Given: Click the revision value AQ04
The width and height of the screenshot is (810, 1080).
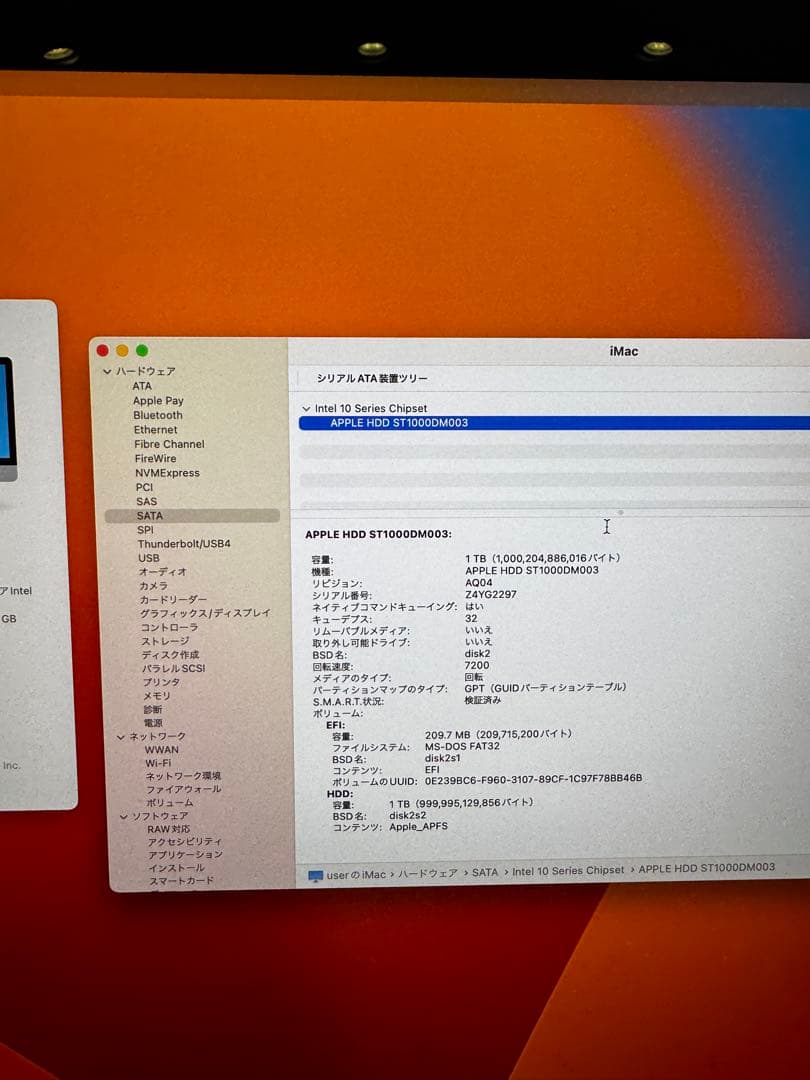Looking at the screenshot, I should point(479,583).
